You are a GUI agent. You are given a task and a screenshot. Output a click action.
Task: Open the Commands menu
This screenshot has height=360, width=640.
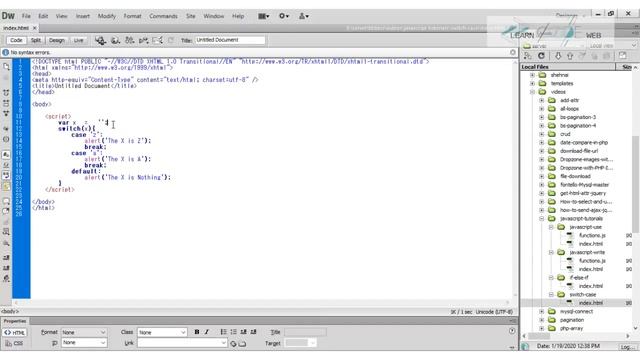point(163,16)
